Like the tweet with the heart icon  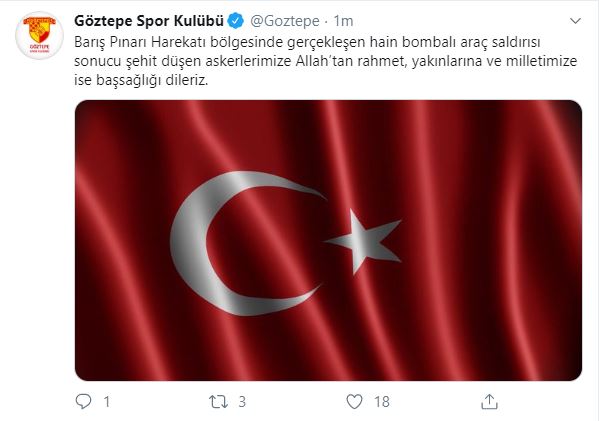click(x=354, y=402)
